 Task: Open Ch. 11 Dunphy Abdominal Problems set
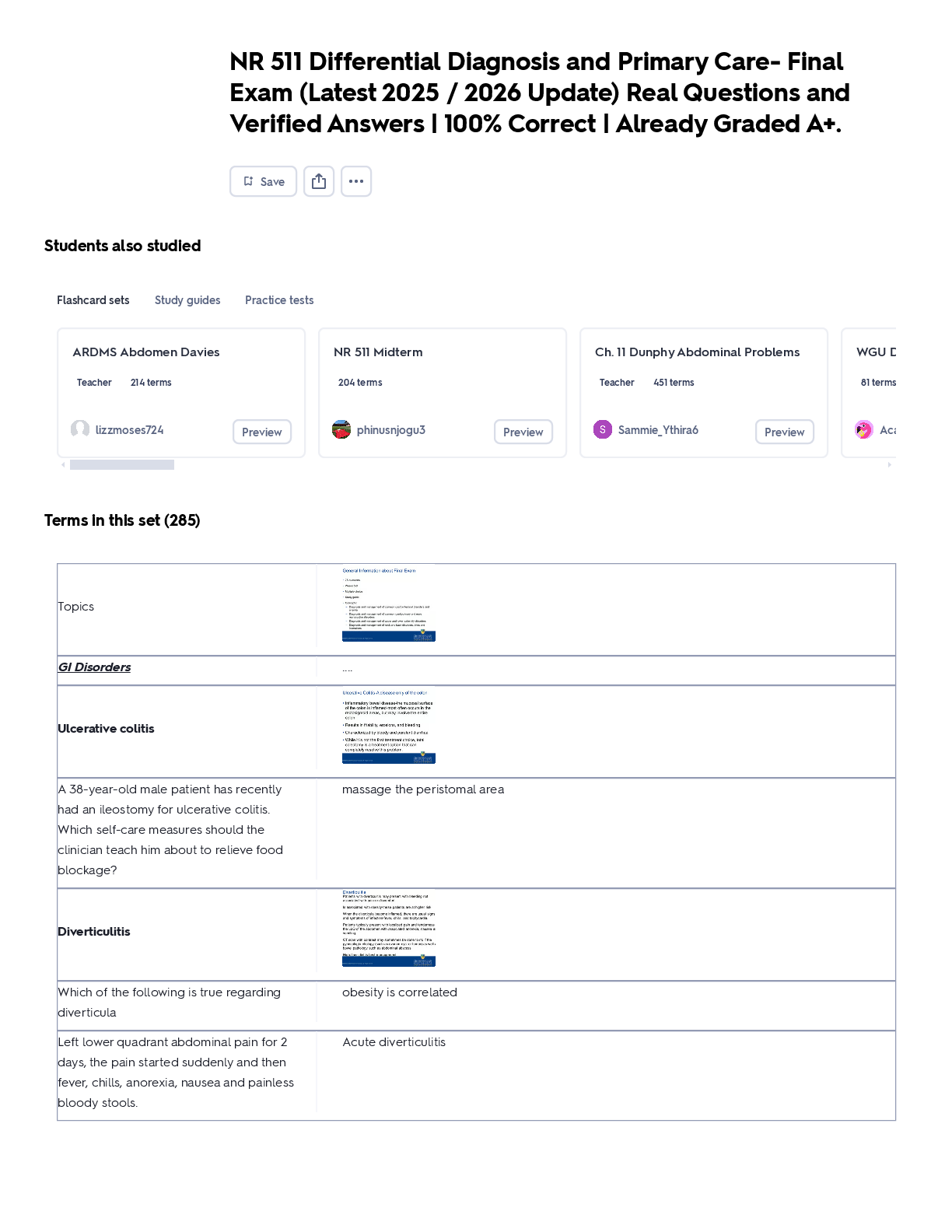point(698,352)
